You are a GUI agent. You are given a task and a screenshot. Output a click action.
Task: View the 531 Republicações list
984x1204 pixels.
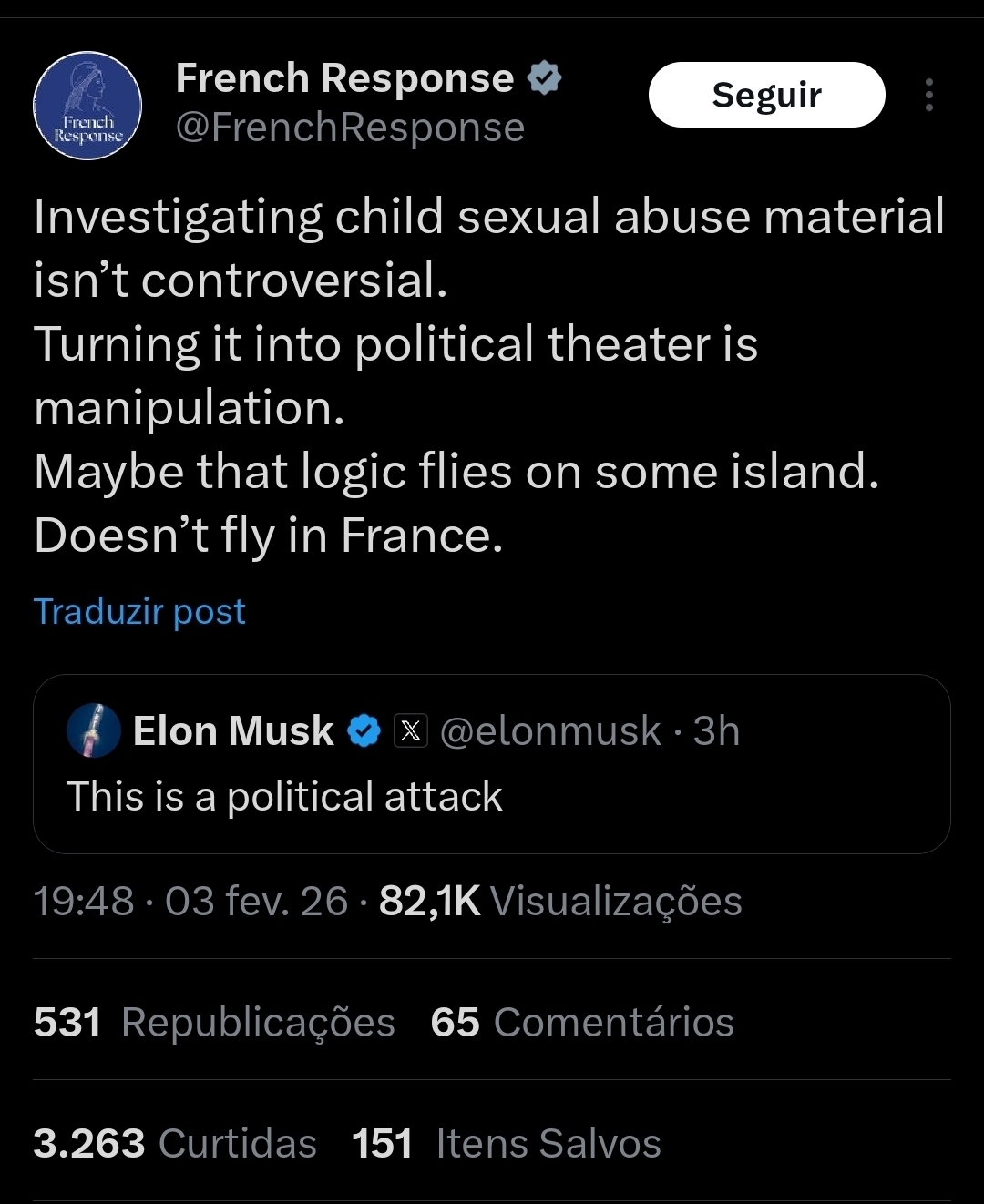(x=214, y=1022)
